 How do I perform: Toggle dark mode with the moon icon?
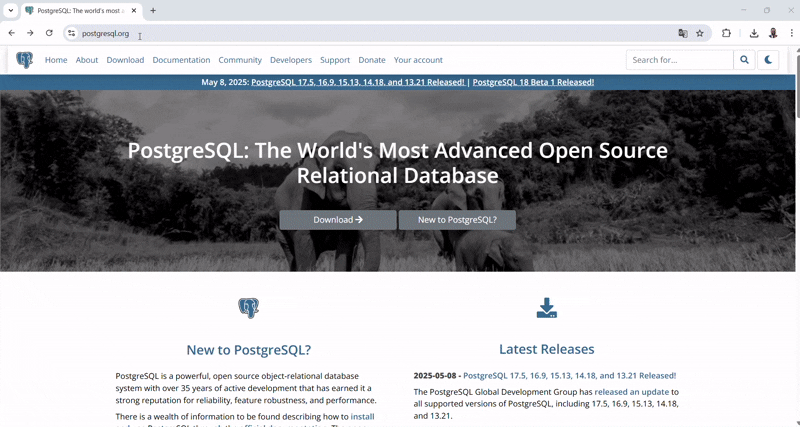pyautogui.click(x=768, y=60)
